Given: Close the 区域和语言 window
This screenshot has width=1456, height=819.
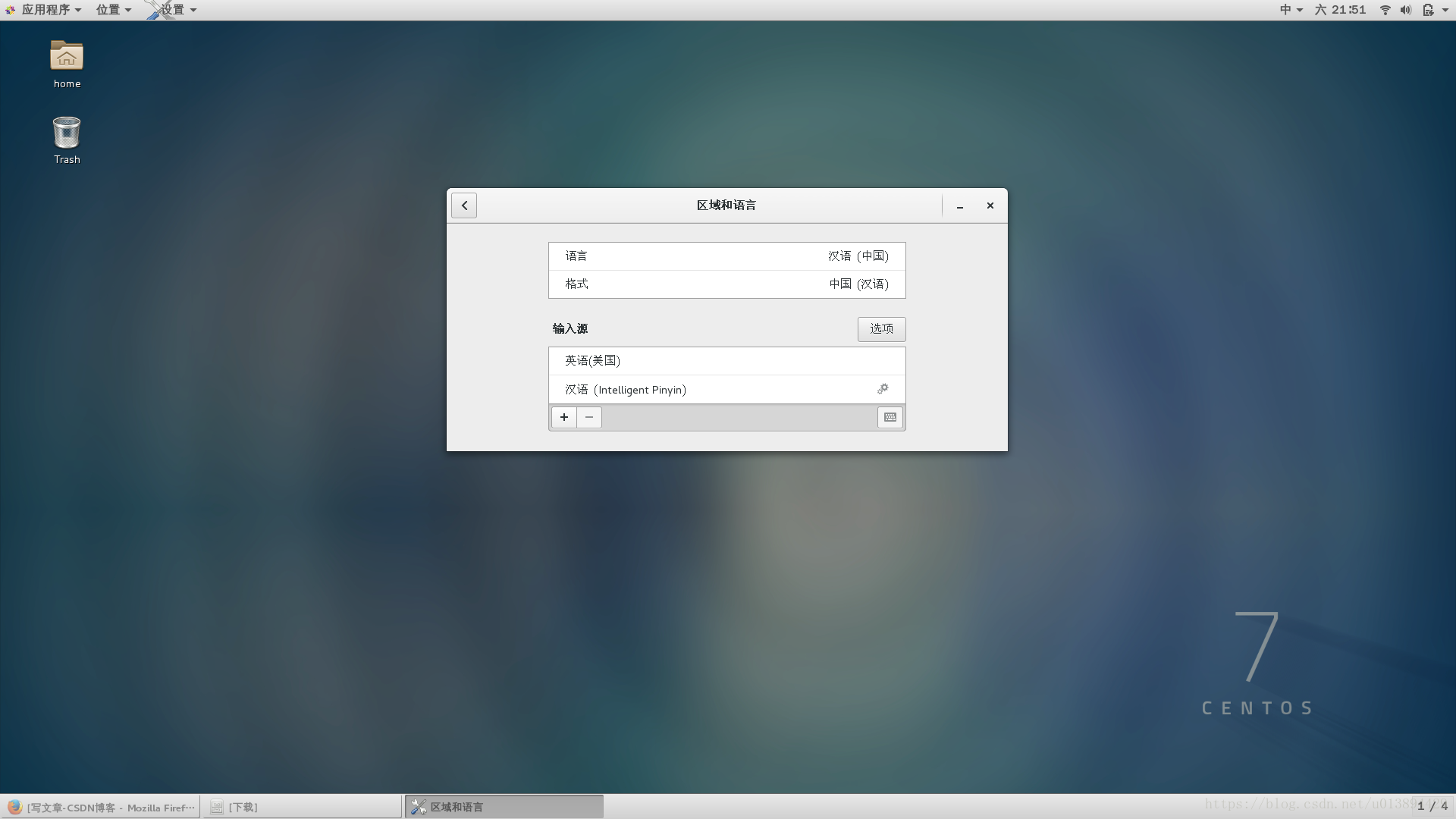Looking at the screenshot, I should point(990,206).
